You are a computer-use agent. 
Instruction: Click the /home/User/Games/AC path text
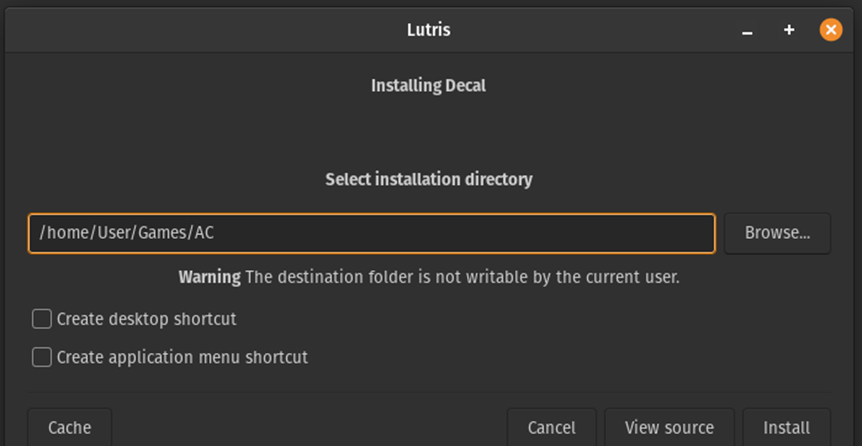(126, 233)
